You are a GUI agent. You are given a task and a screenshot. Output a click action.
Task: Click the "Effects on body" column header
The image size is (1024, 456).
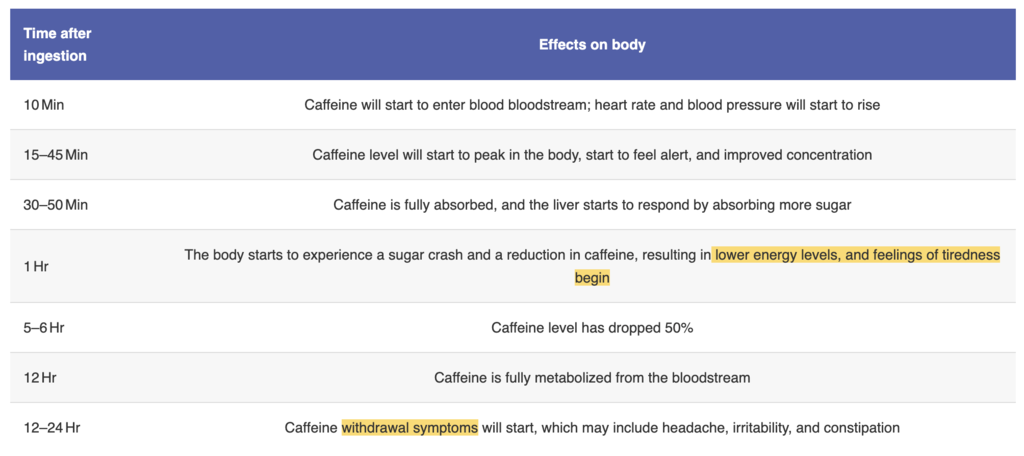592,45
